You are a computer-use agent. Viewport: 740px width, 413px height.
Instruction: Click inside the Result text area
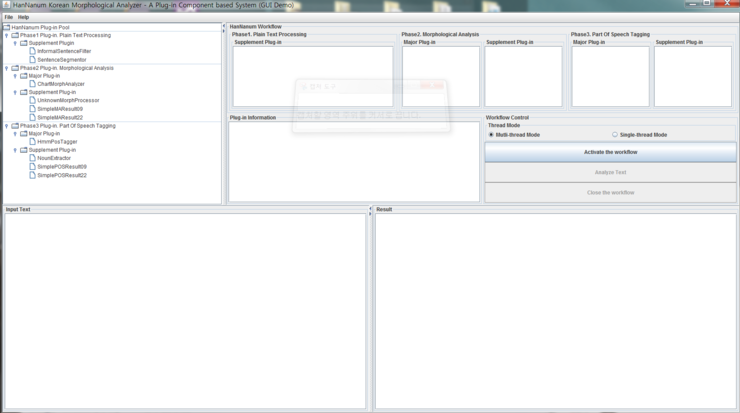[x=555, y=311]
